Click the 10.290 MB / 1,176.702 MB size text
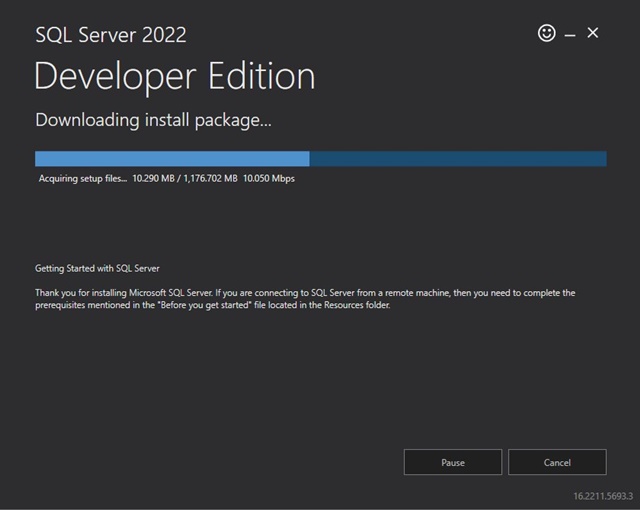Image resolution: width=640 pixels, height=510 pixels. (185, 178)
